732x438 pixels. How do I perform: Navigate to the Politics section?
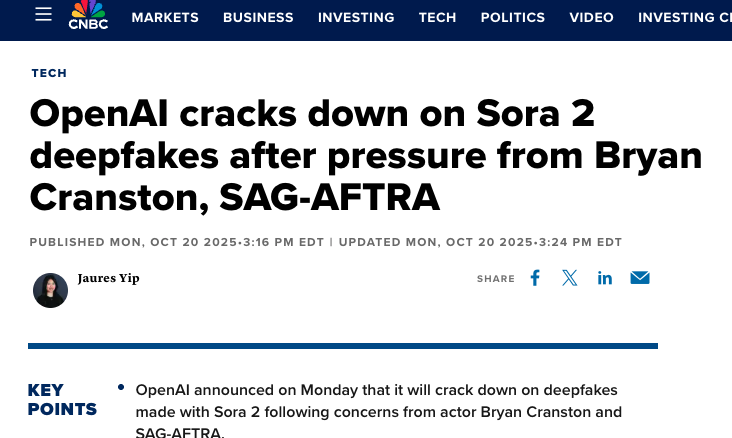point(513,17)
